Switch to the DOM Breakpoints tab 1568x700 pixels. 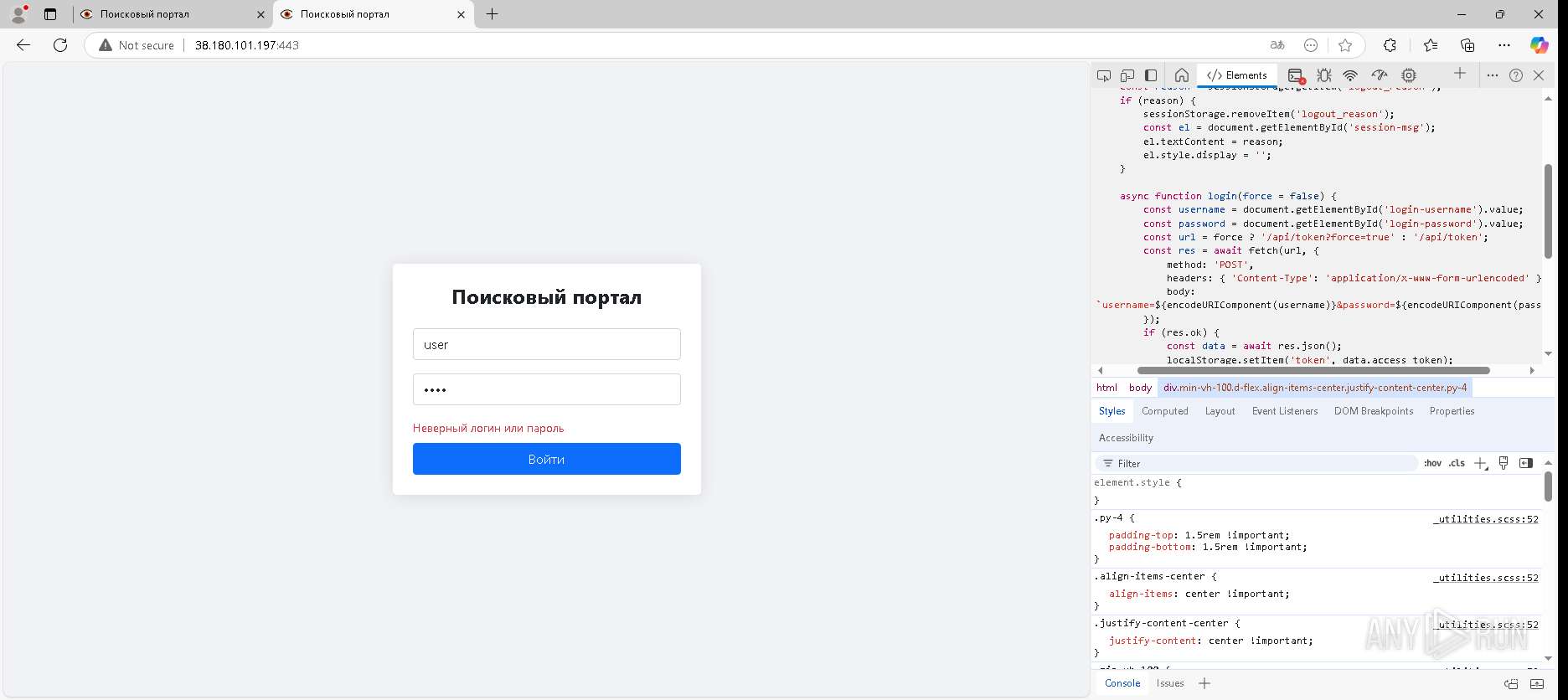[1374, 411]
